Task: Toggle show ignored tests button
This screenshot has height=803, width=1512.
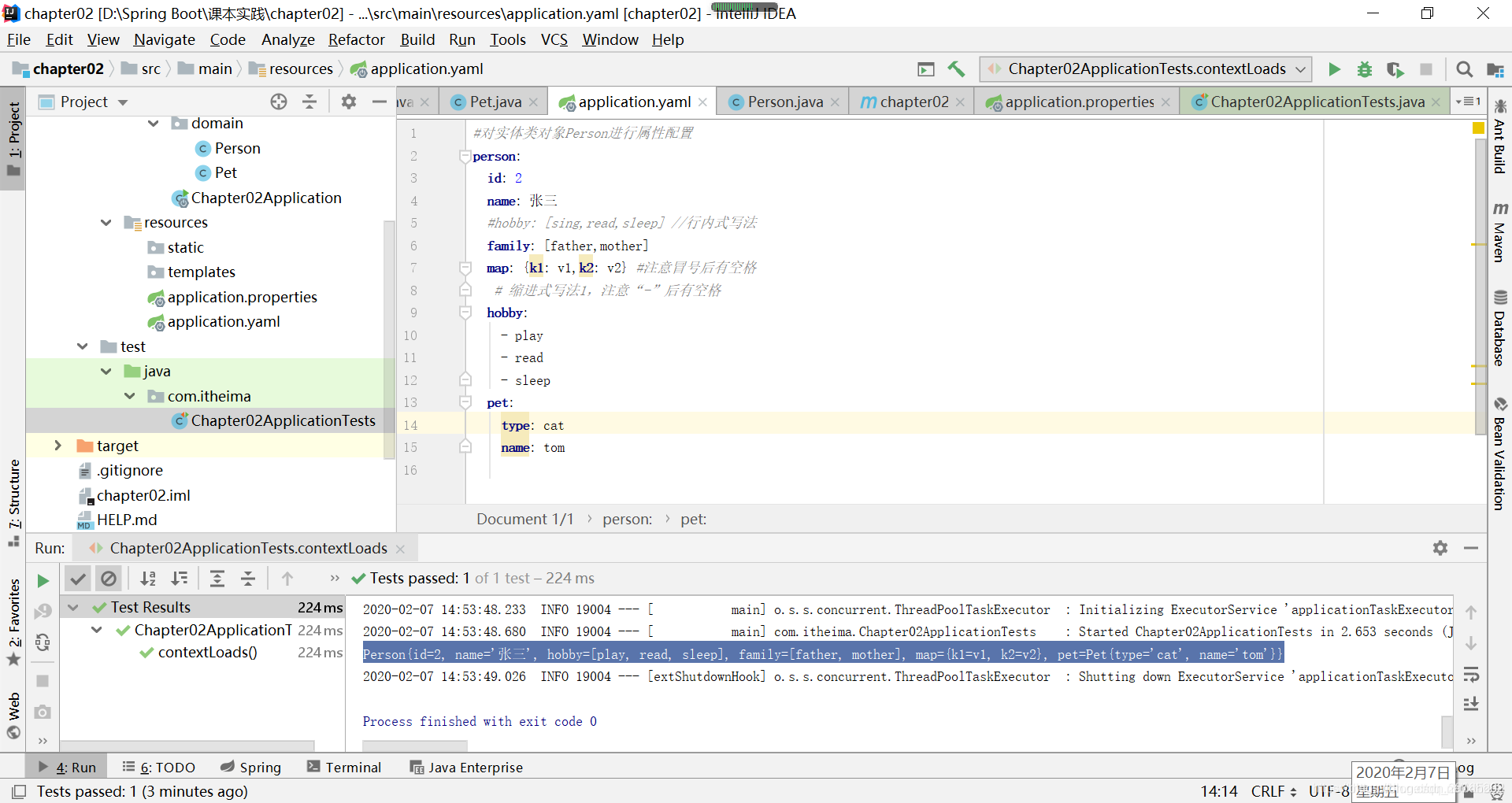Action: pyautogui.click(x=109, y=579)
